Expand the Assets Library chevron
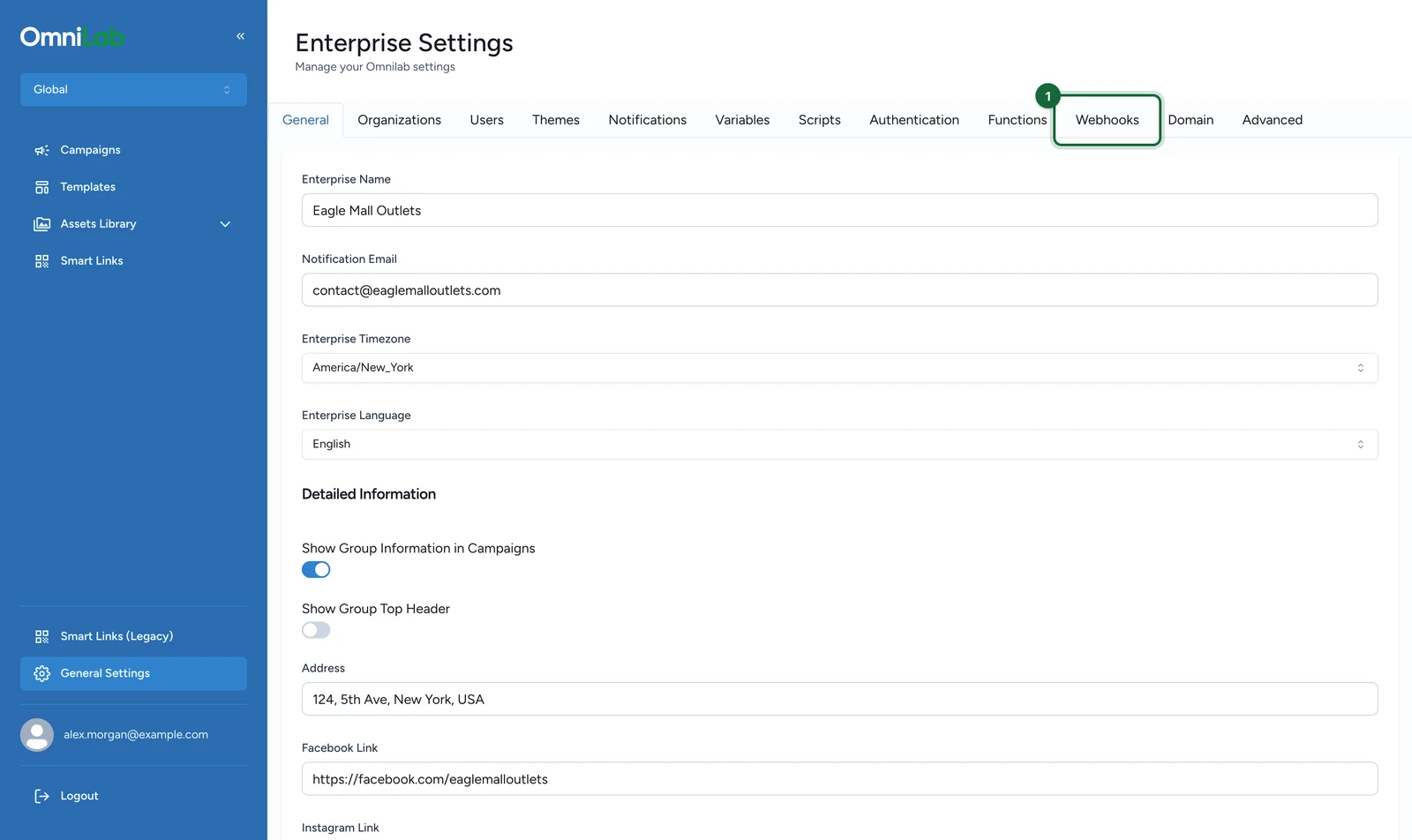 coord(225,224)
